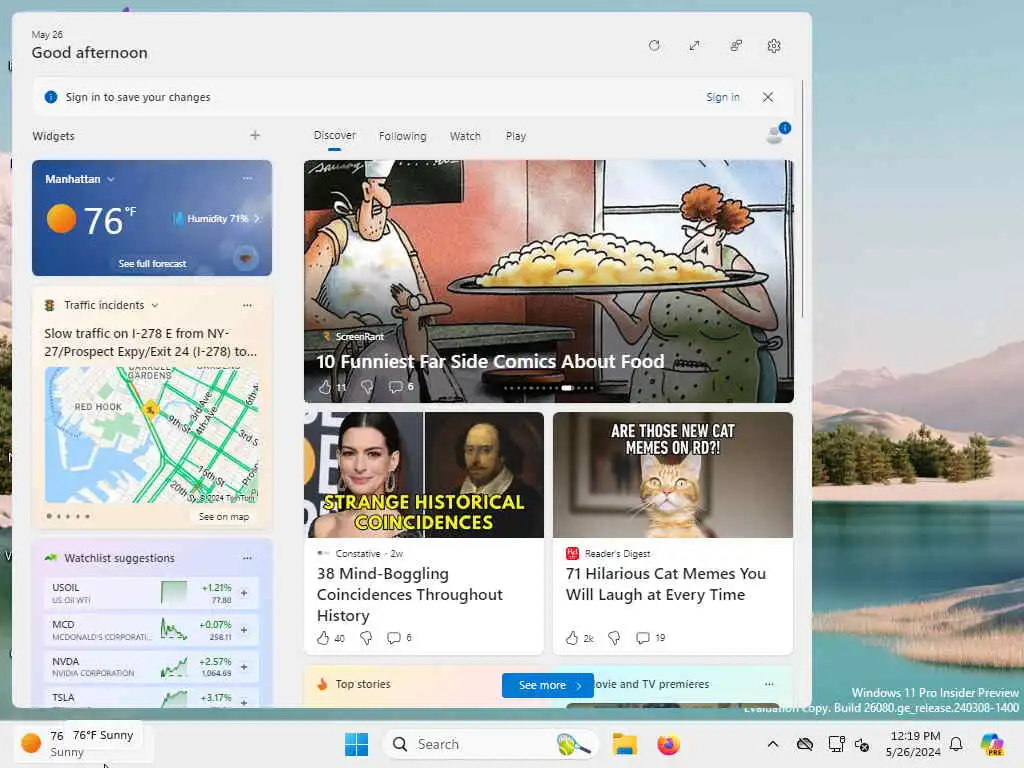Viewport: 1024px width, 768px height.
Task: Add a new widget with plus icon
Action: [x=255, y=135]
